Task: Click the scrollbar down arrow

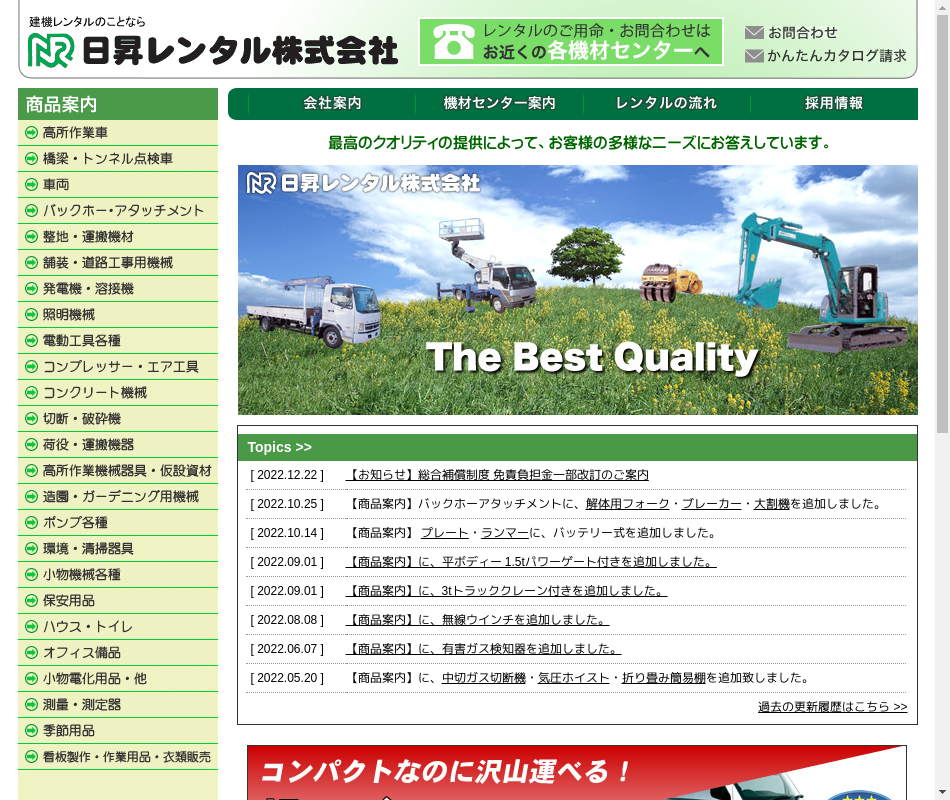Action: point(942,793)
